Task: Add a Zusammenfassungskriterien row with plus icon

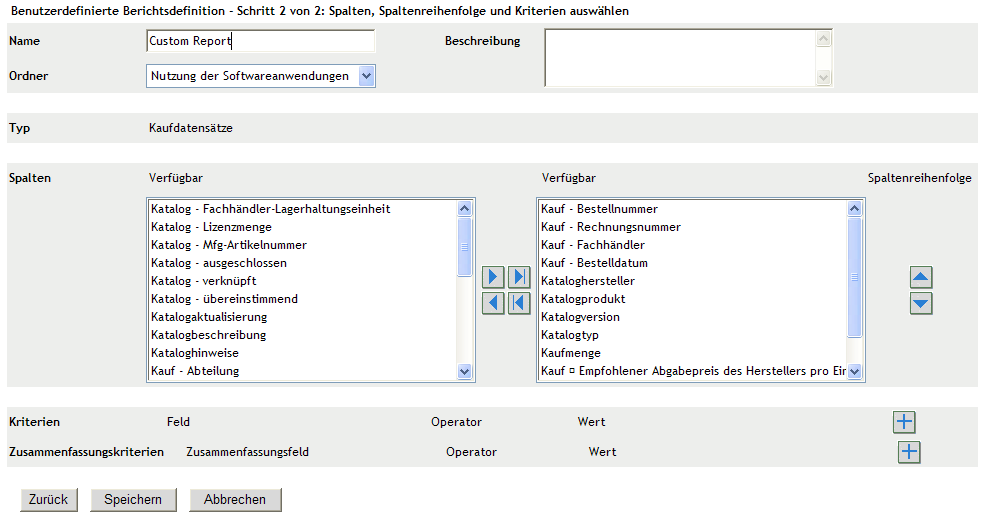Action: [x=909, y=452]
